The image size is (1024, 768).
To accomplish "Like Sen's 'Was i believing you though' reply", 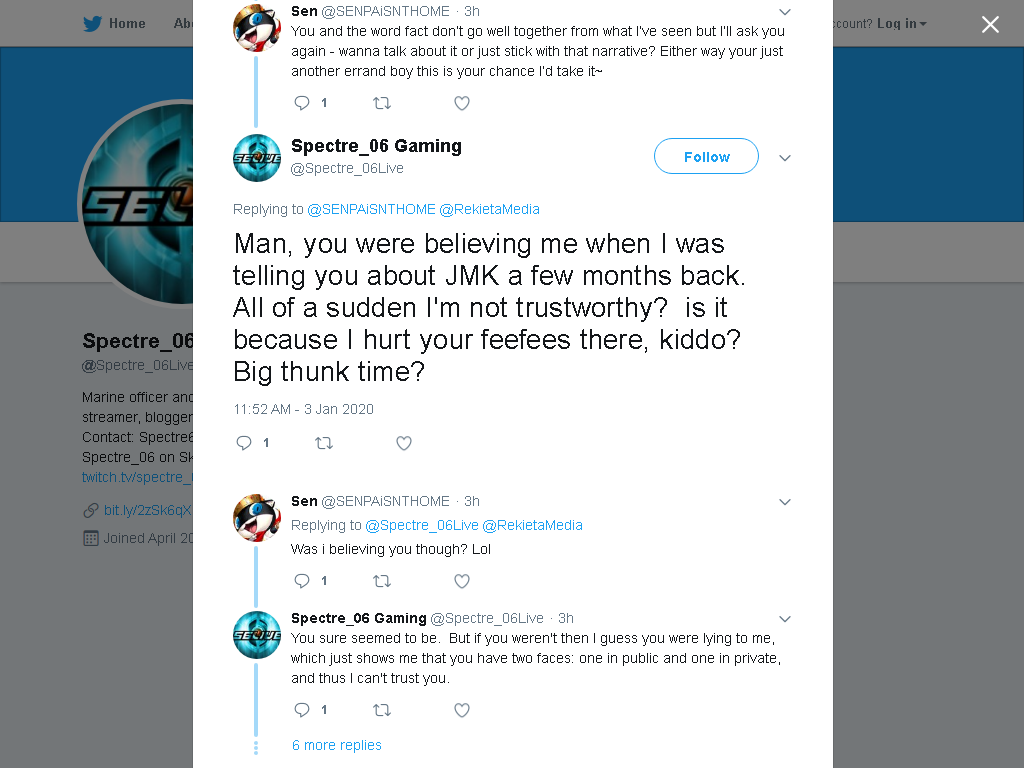I will click(x=462, y=581).
